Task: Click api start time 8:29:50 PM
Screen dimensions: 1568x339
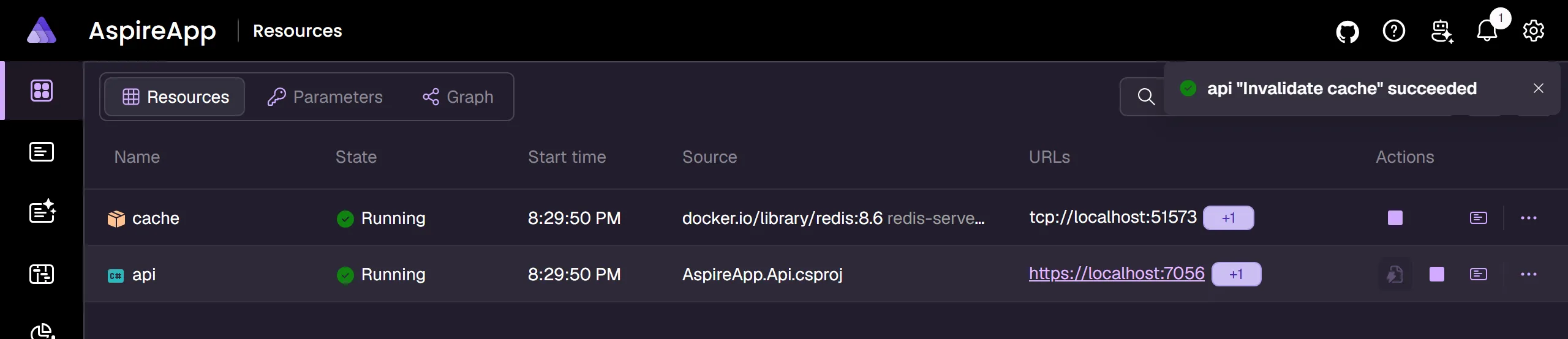Action: (575, 274)
